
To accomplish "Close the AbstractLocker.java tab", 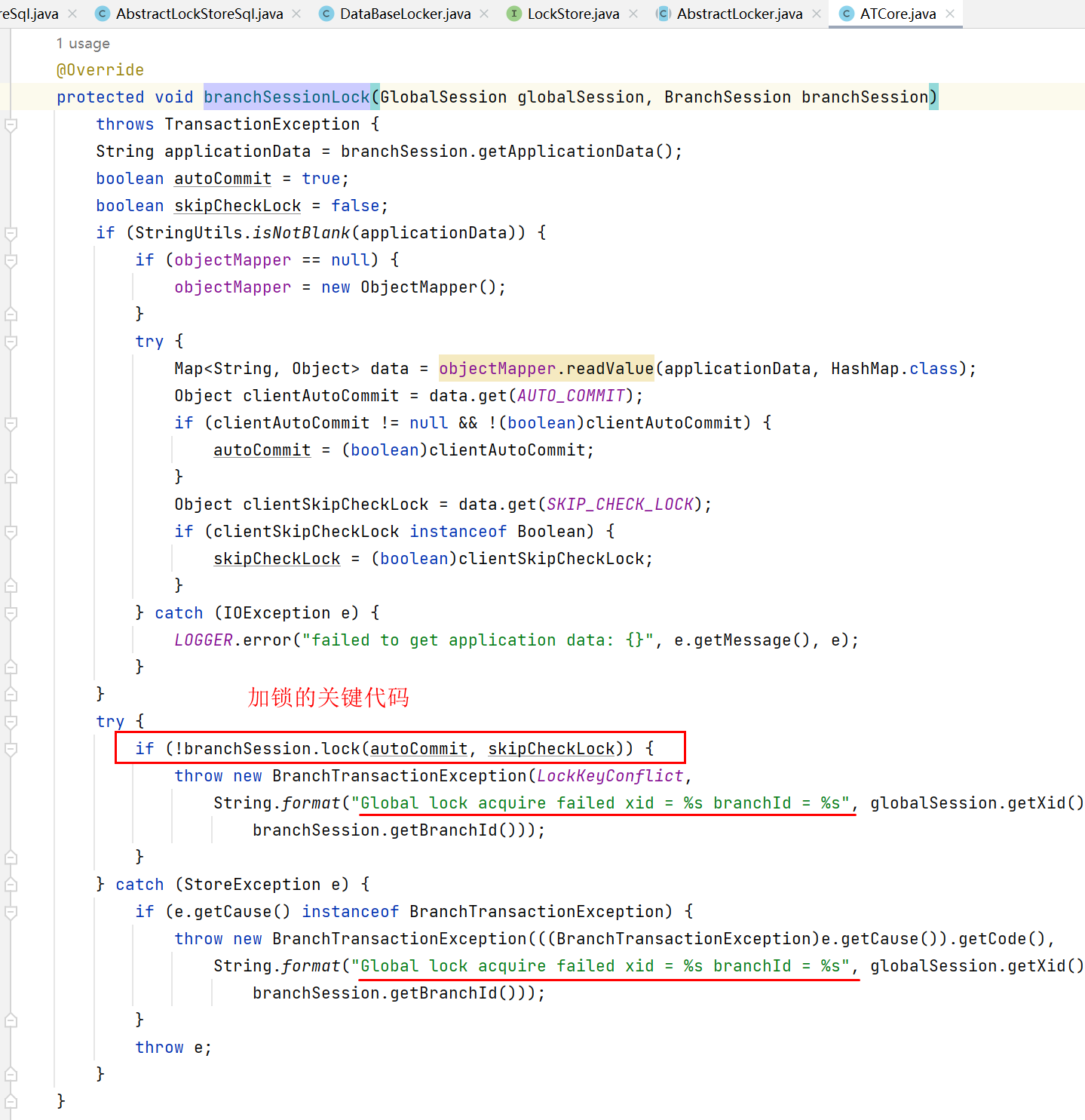I will [817, 14].
